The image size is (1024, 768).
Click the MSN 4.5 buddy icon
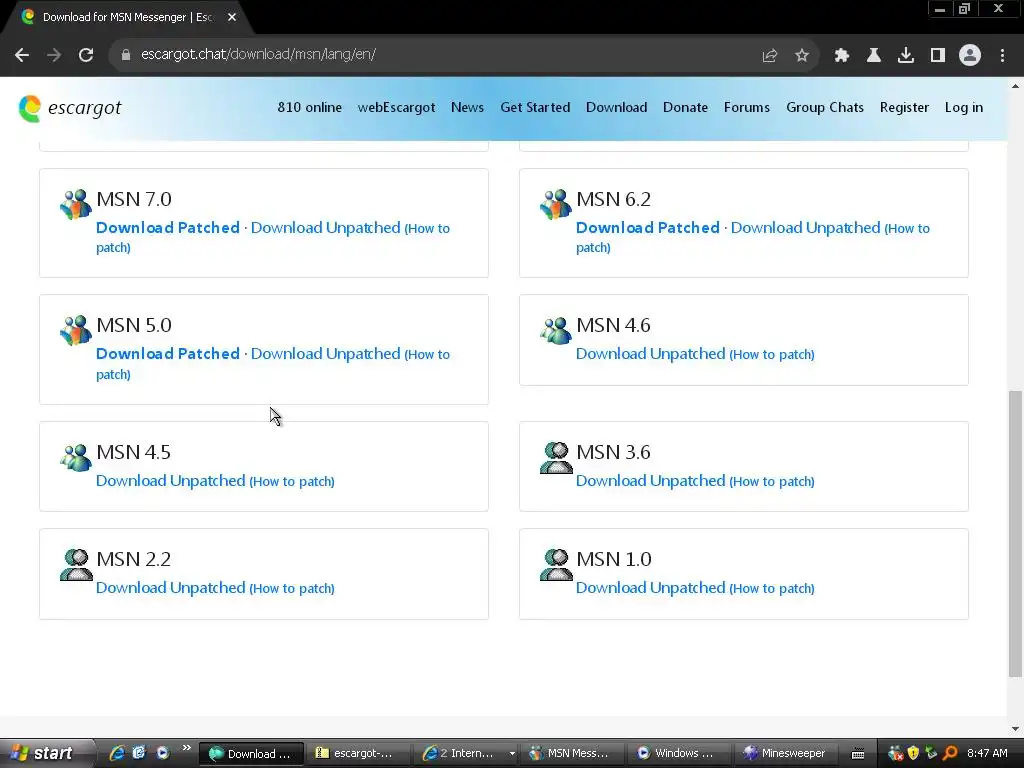[76, 457]
